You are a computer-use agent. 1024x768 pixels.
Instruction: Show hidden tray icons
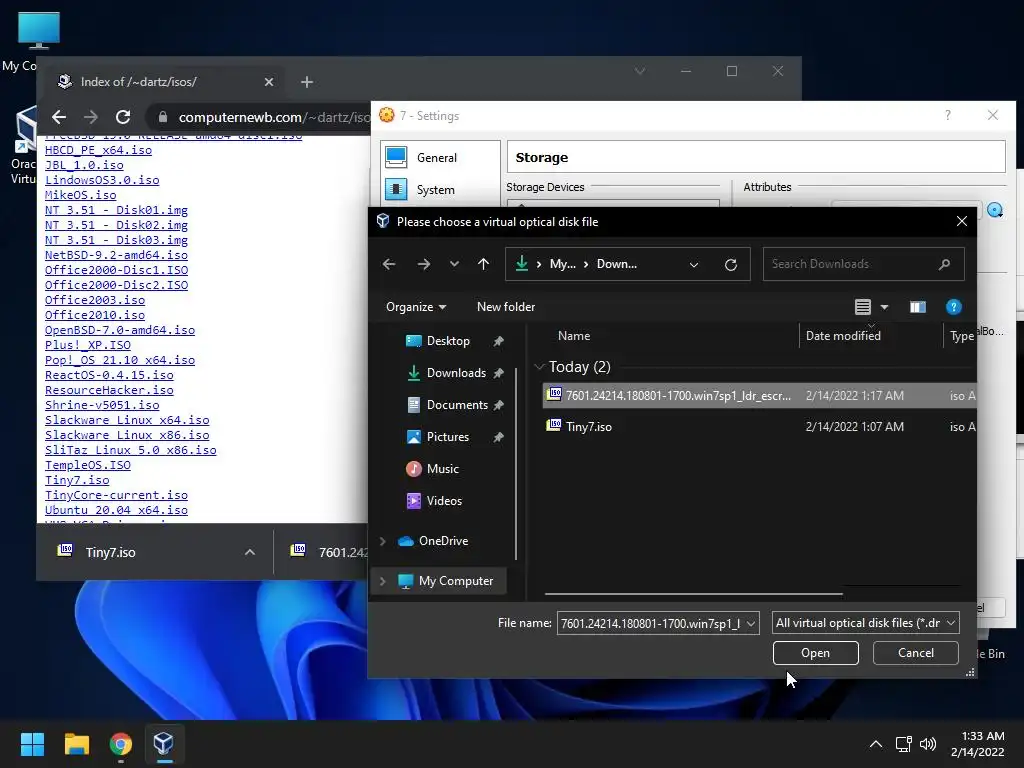876,744
